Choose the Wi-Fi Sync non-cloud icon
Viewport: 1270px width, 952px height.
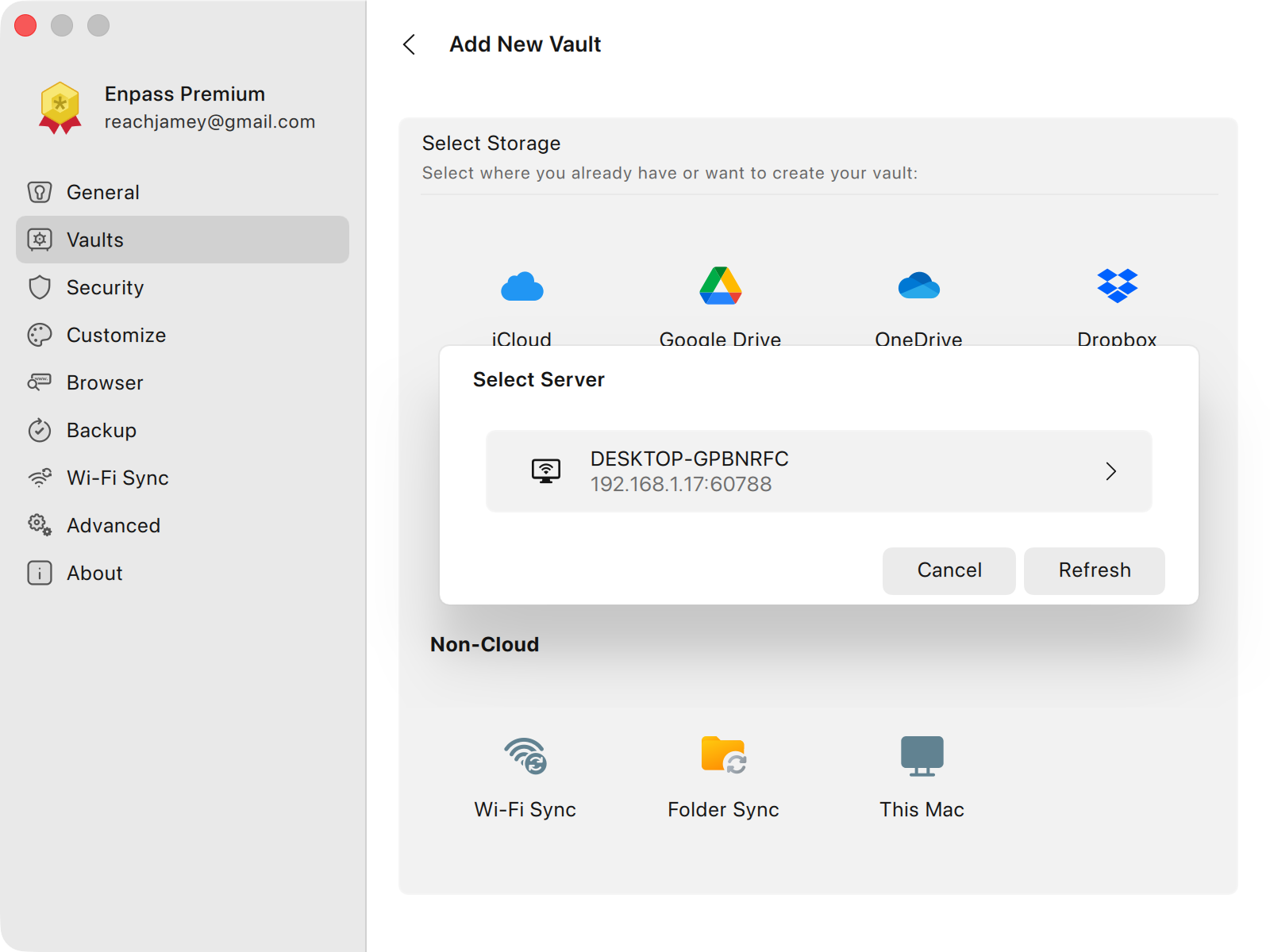point(525,755)
